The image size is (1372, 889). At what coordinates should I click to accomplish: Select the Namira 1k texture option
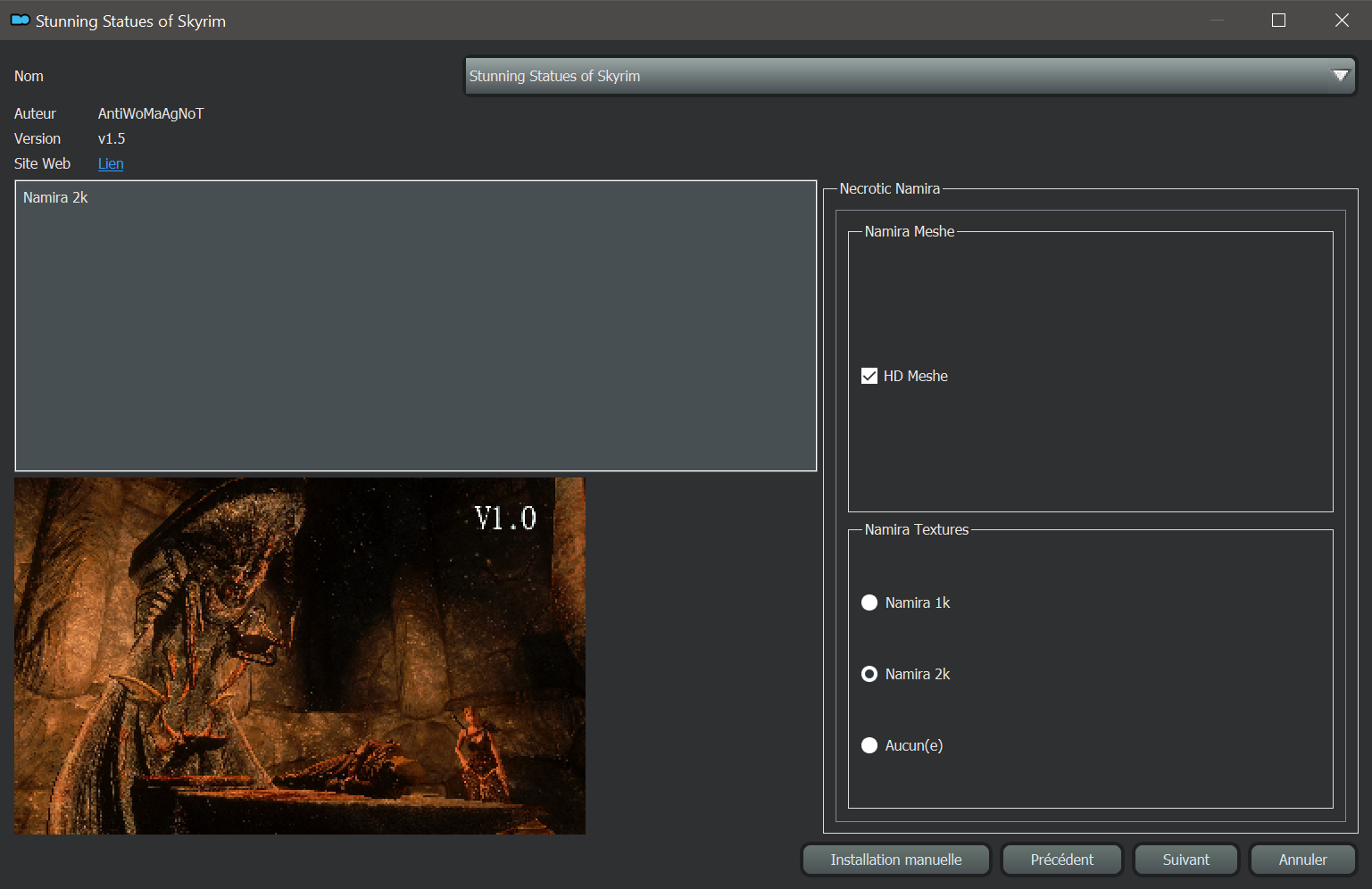[869, 602]
